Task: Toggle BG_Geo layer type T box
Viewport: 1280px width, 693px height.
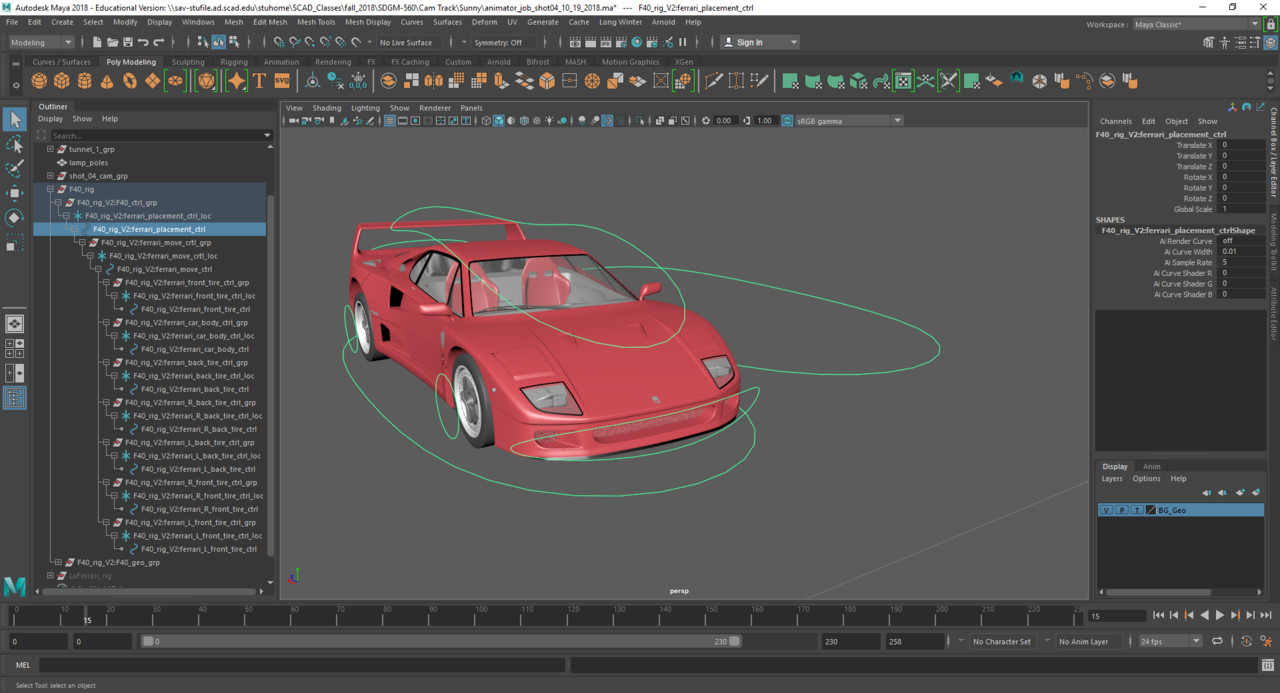Action: pyautogui.click(x=1136, y=510)
